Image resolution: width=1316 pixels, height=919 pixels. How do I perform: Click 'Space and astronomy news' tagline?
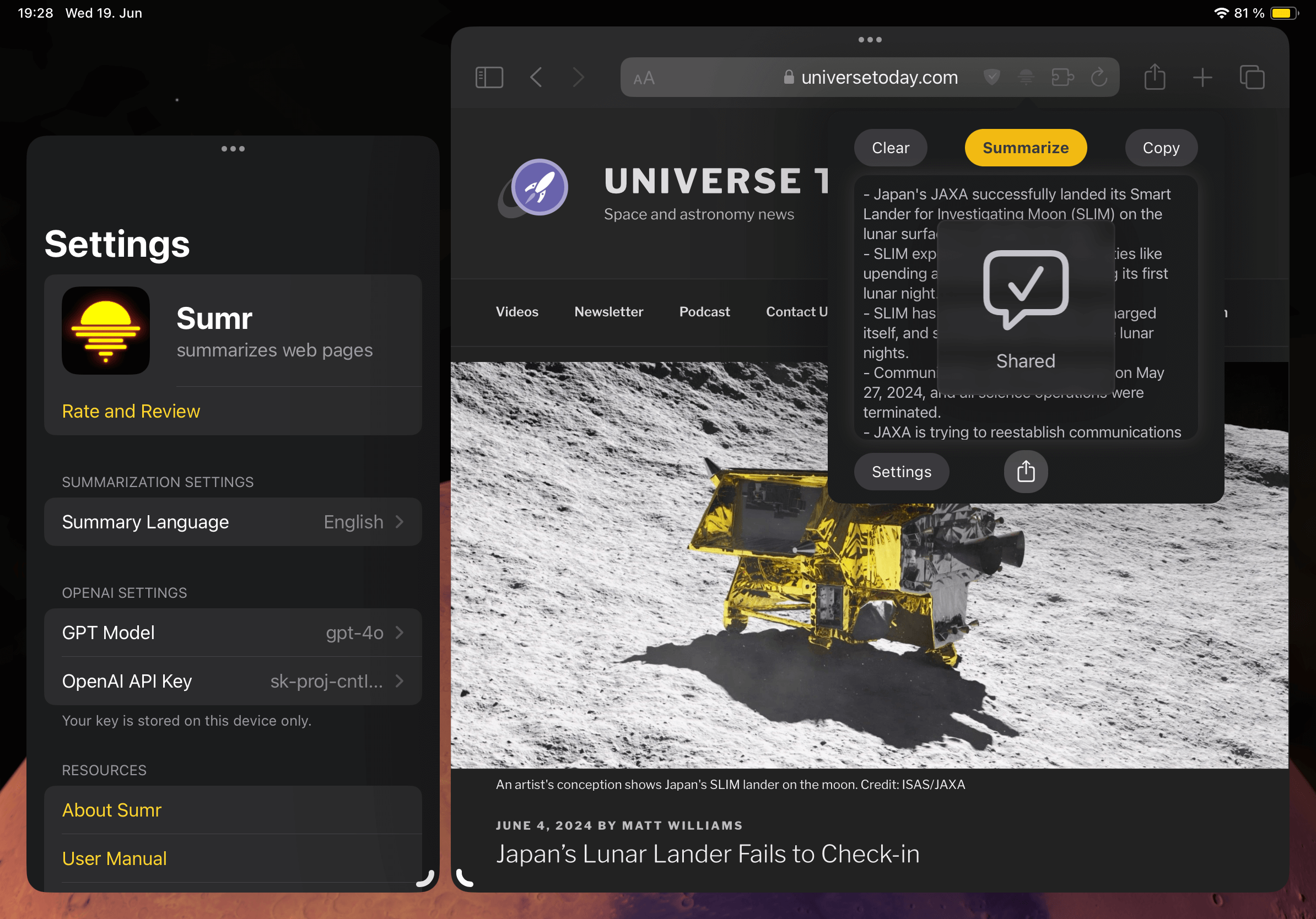click(x=699, y=214)
